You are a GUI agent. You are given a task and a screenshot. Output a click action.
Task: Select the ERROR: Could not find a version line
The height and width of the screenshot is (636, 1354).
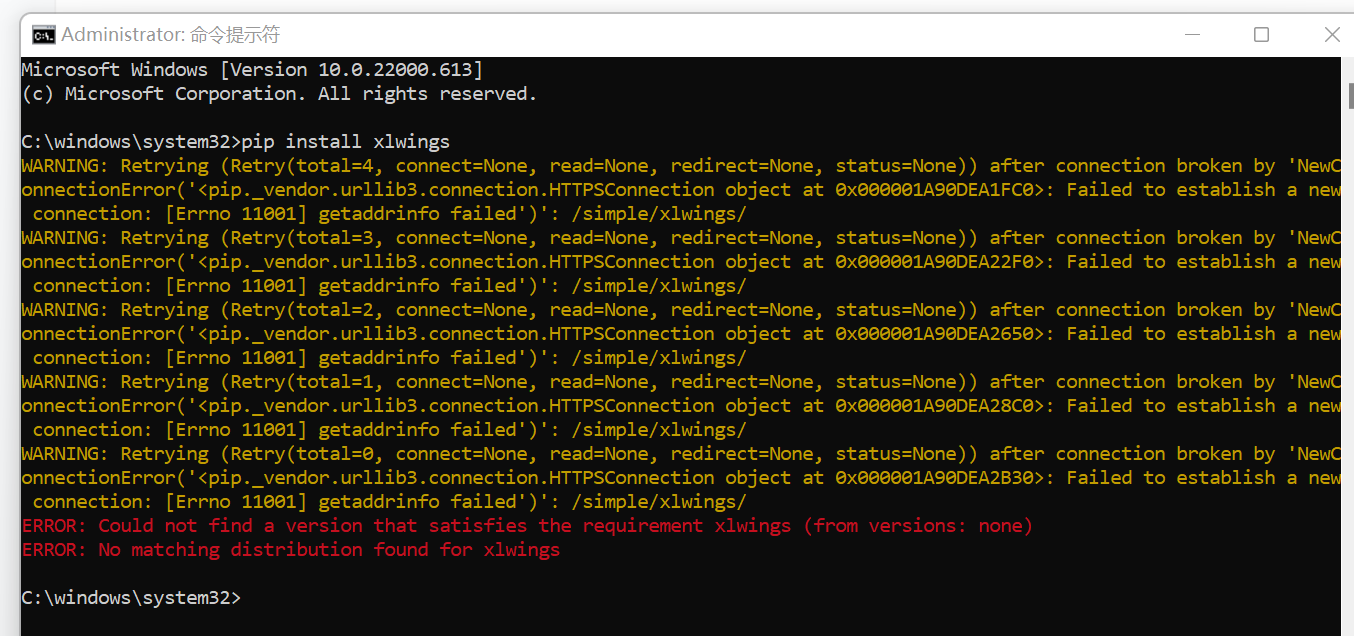pos(525,525)
